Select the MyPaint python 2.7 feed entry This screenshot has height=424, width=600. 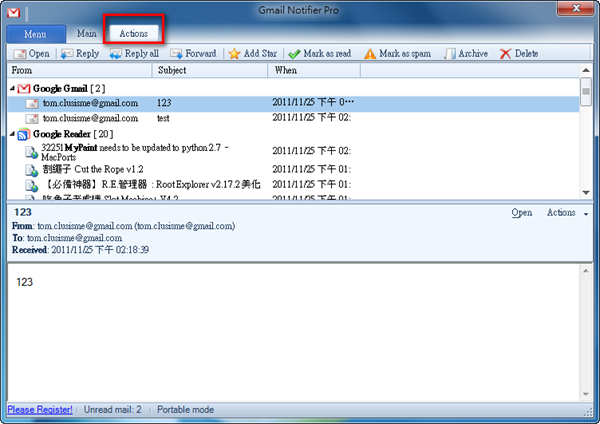click(x=293, y=152)
